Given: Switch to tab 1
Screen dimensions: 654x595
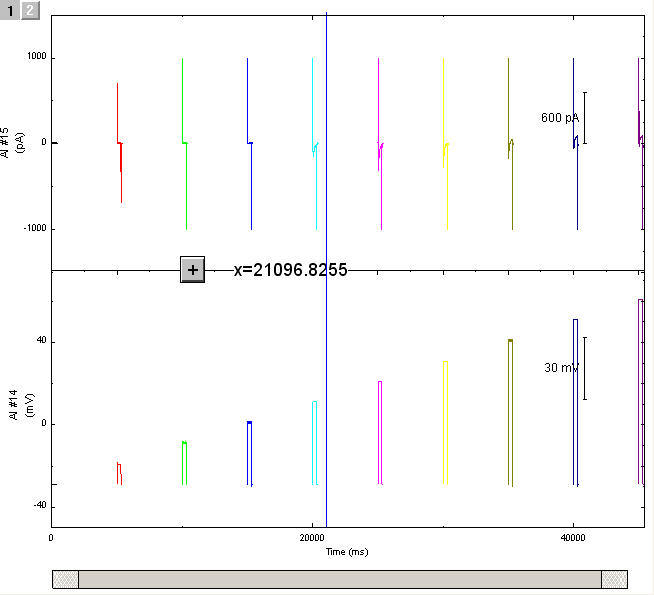Looking at the screenshot, I should (11, 10).
